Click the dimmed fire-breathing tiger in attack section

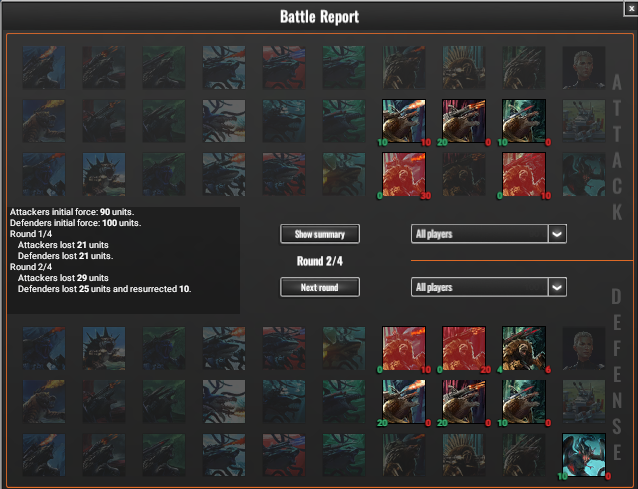click(44, 121)
